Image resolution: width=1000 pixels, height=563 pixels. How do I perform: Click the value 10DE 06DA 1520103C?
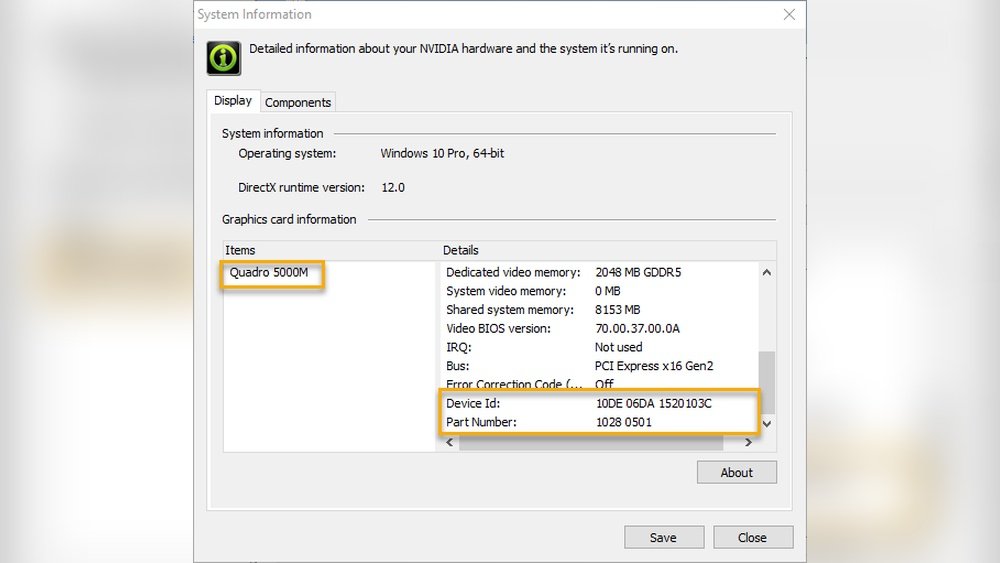click(x=654, y=404)
